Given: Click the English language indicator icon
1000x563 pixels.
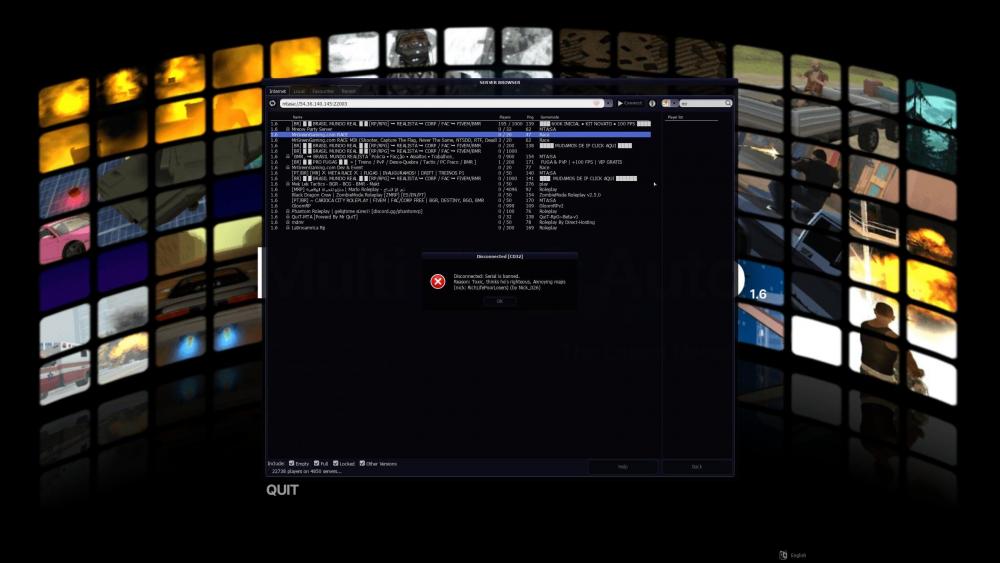Looking at the screenshot, I should (x=783, y=555).
